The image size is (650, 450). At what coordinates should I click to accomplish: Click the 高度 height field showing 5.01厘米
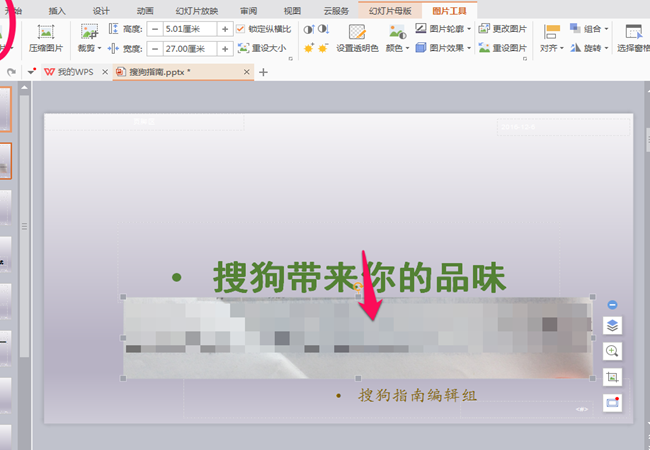click(x=189, y=29)
